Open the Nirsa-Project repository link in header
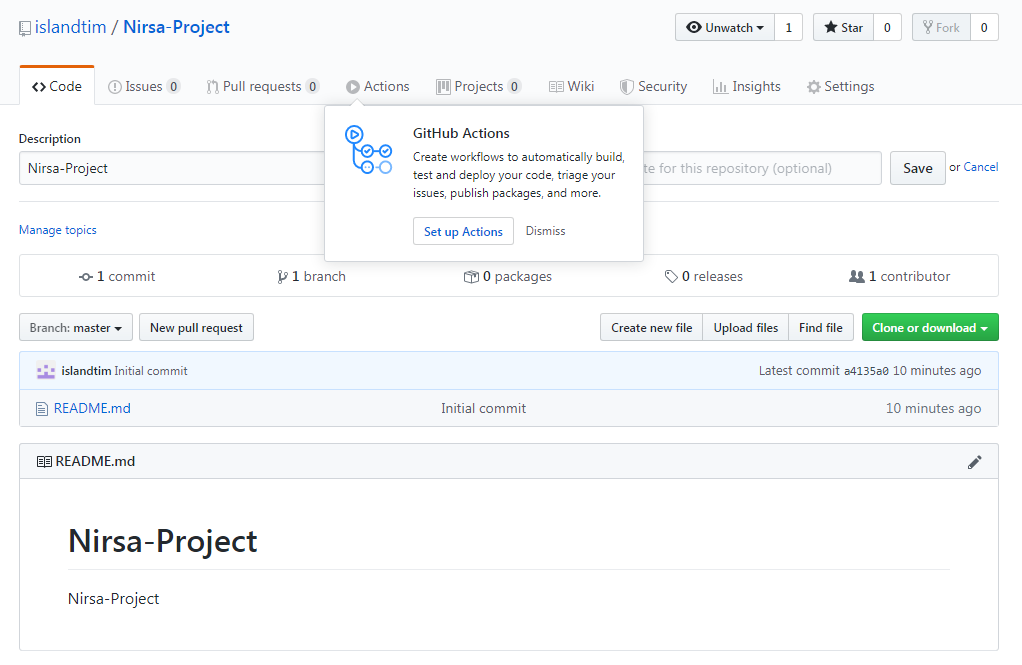1022x665 pixels. (176, 27)
